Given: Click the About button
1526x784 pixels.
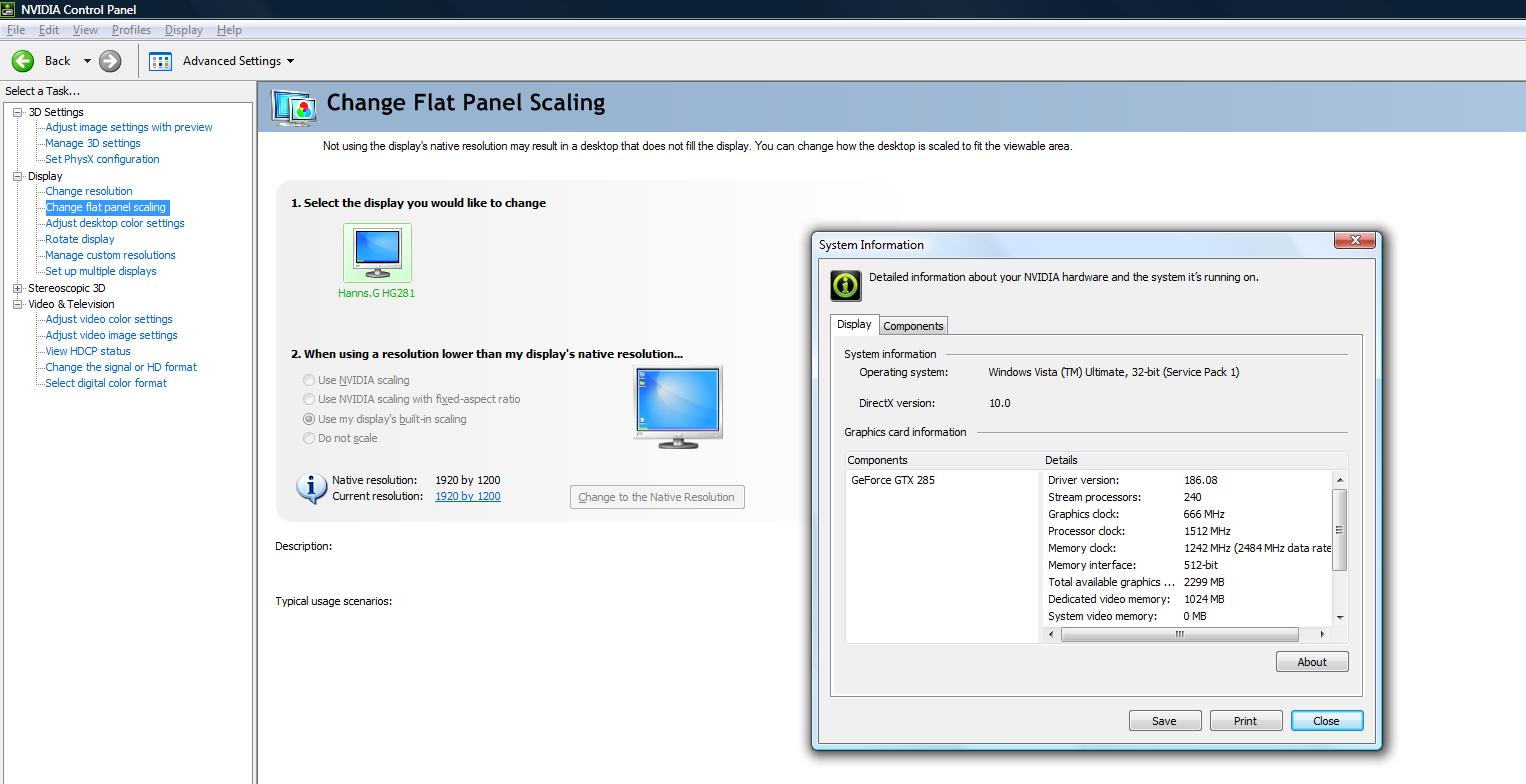Looking at the screenshot, I should (1312, 662).
